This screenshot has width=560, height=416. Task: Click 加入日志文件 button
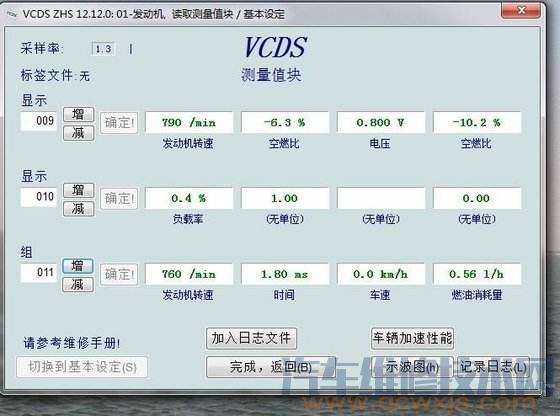tap(251, 338)
